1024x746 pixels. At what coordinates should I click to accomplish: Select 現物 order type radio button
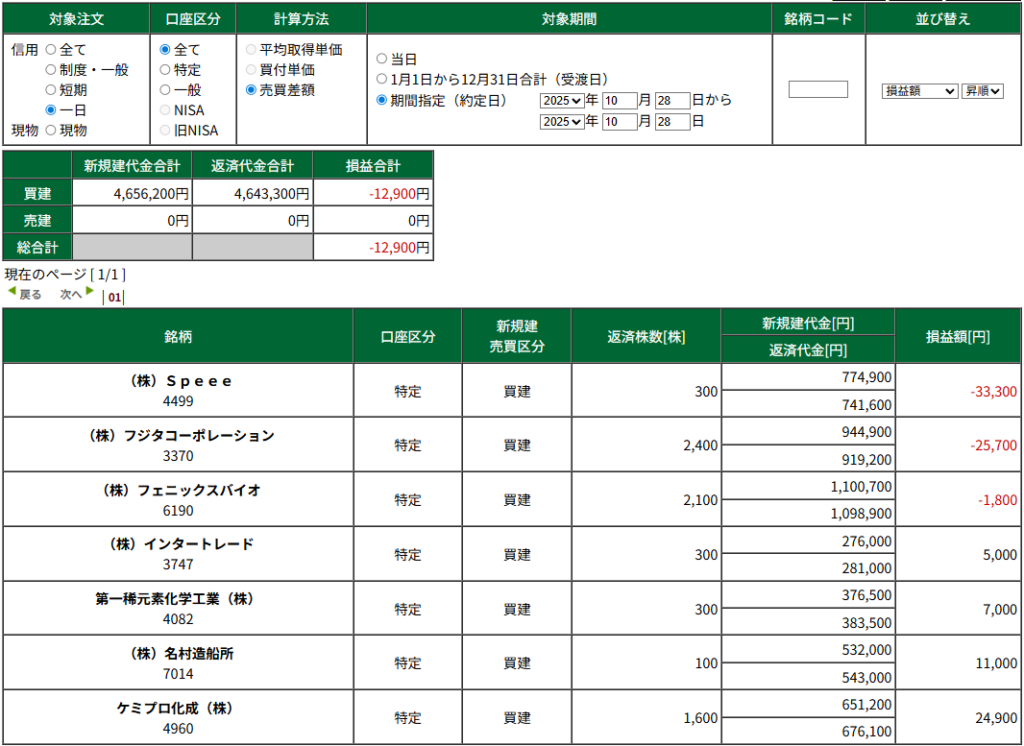[51, 130]
